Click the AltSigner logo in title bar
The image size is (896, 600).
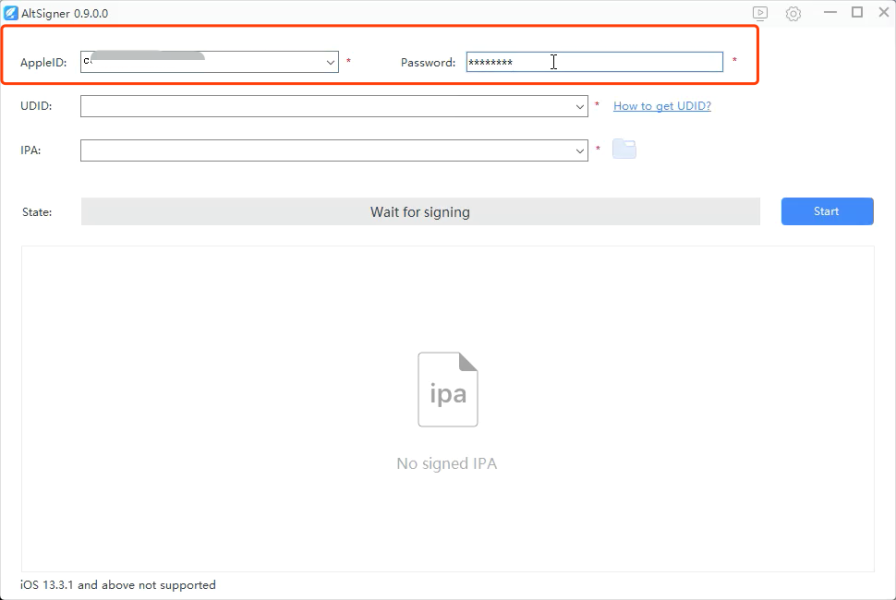click(11, 13)
